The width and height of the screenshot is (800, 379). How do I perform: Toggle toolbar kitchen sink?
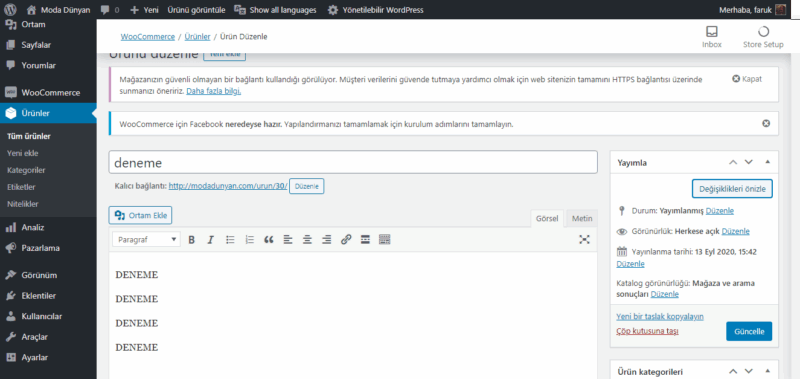click(385, 239)
